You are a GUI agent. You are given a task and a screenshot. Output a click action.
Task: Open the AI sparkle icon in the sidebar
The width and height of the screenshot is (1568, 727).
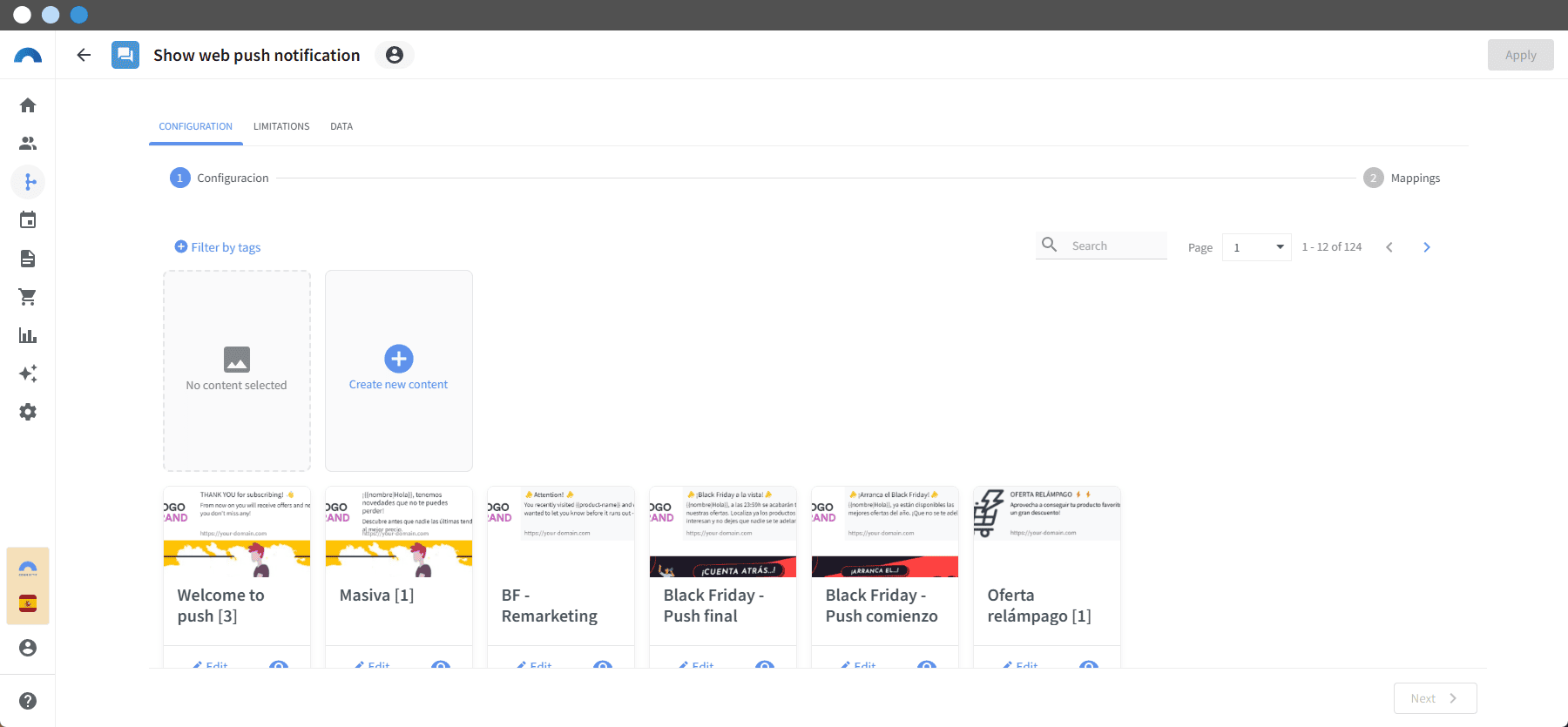click(x=28, y=374)
